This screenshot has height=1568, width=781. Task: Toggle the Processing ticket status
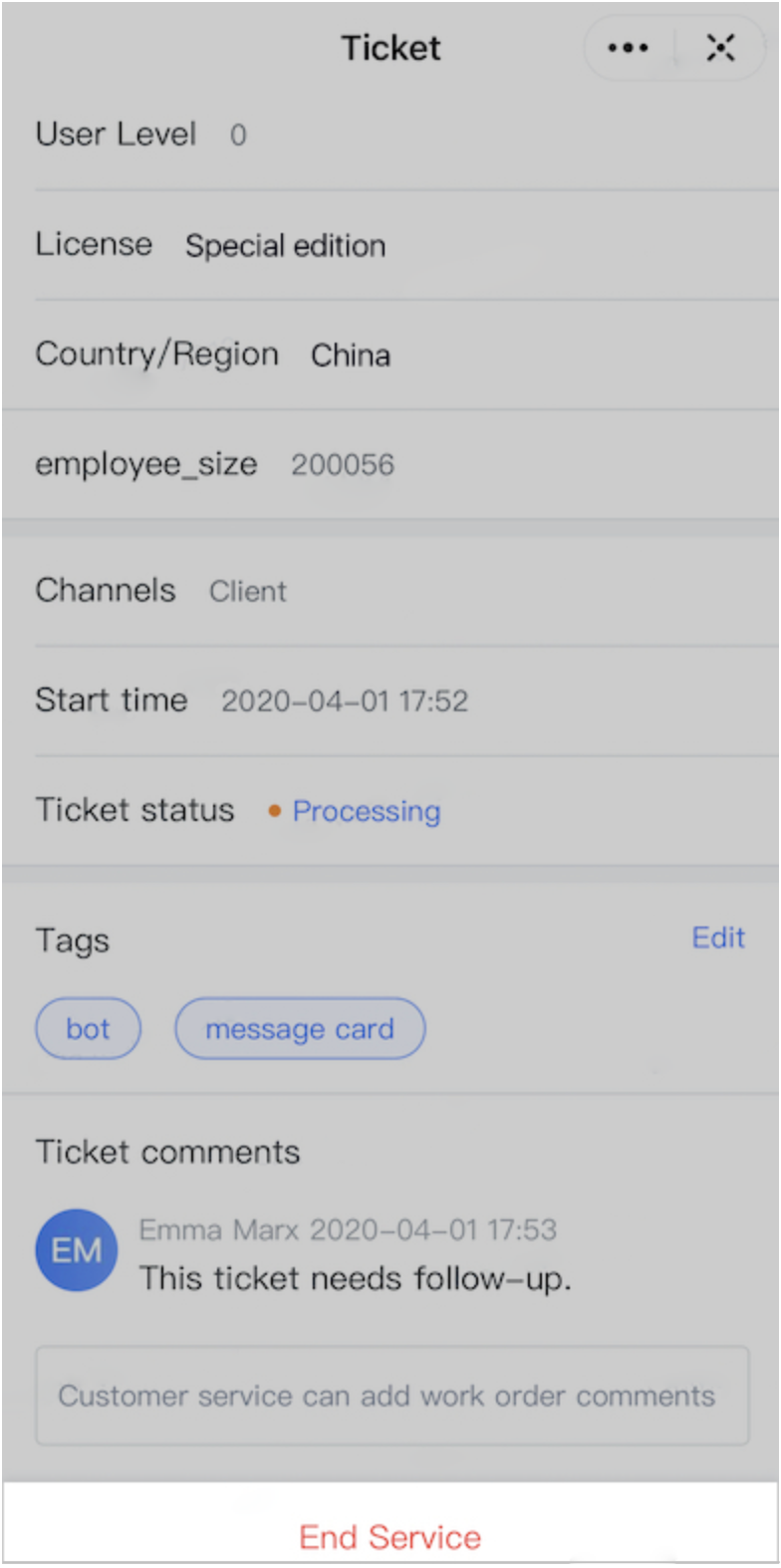(366, 811)
